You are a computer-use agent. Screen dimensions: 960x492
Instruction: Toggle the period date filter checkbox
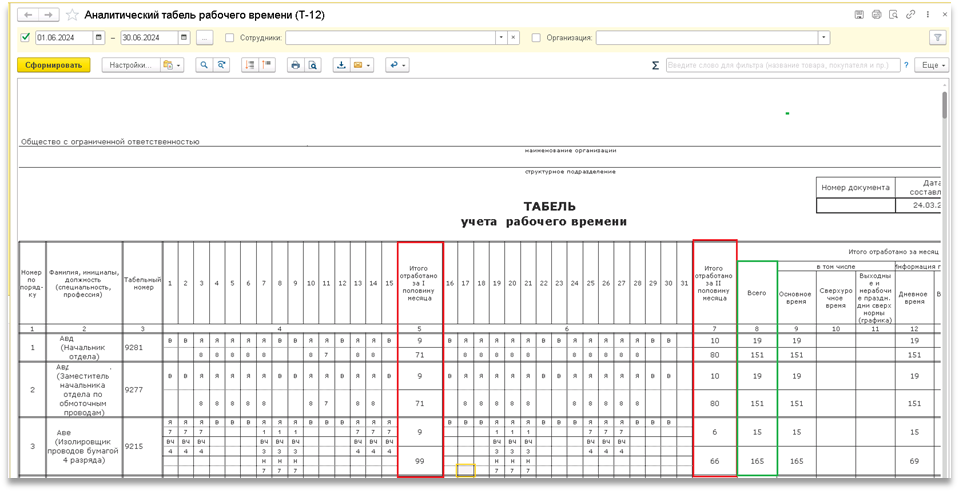pos(25,38)
